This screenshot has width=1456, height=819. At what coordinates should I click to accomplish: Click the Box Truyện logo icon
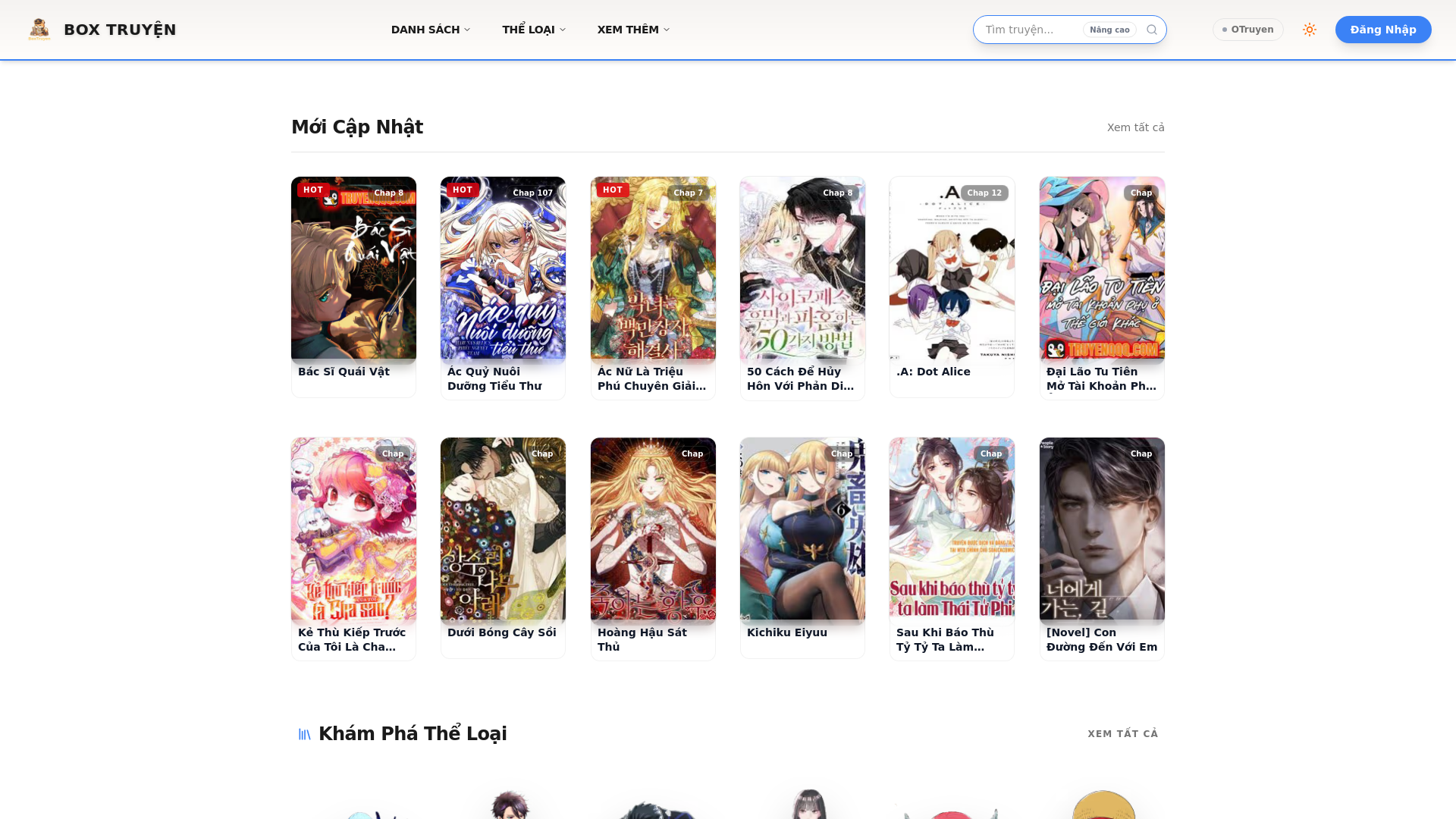pos(39,30)
